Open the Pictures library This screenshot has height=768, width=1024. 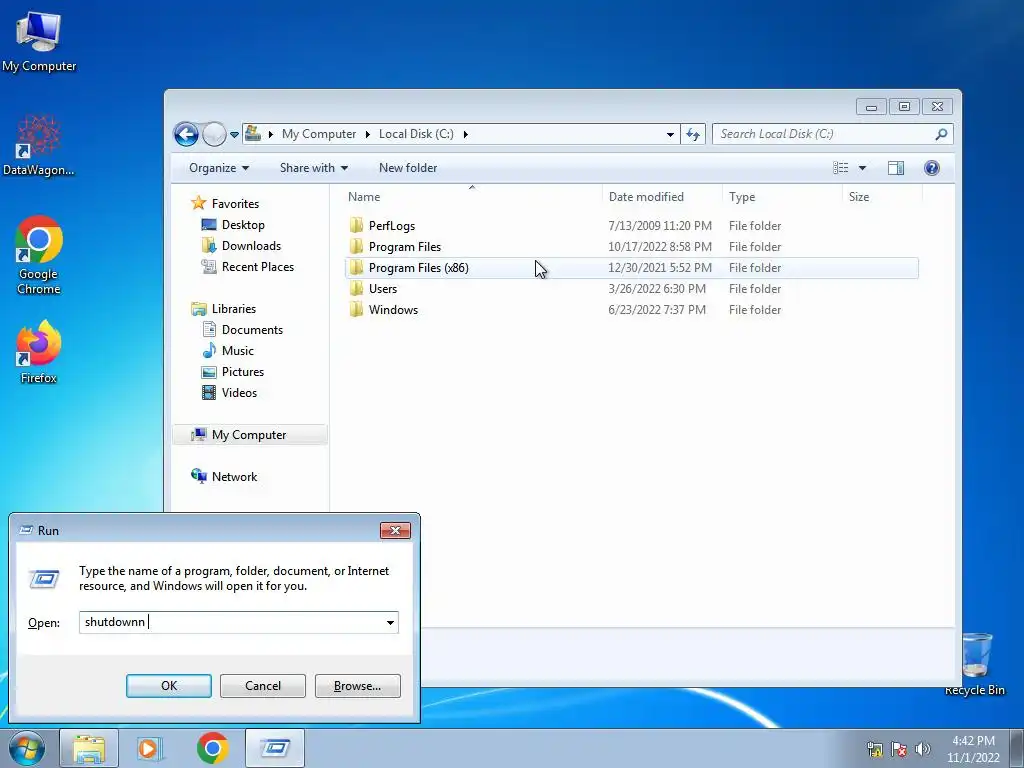pyautogui.click(x=242, y=372)
